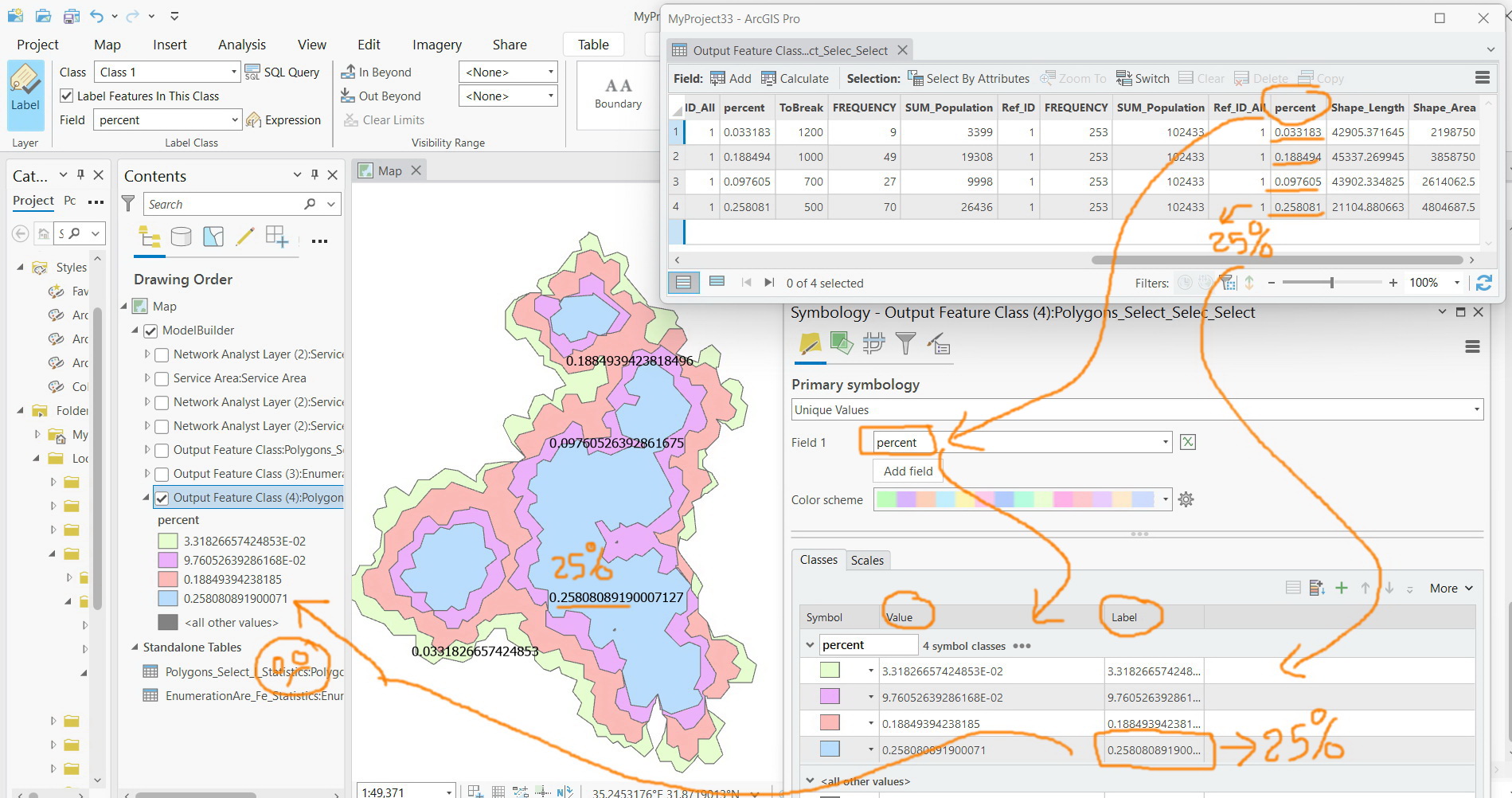The image size is (1512, 798).
Task: Open the label Expression editor
Action: (x=283, y=120)
